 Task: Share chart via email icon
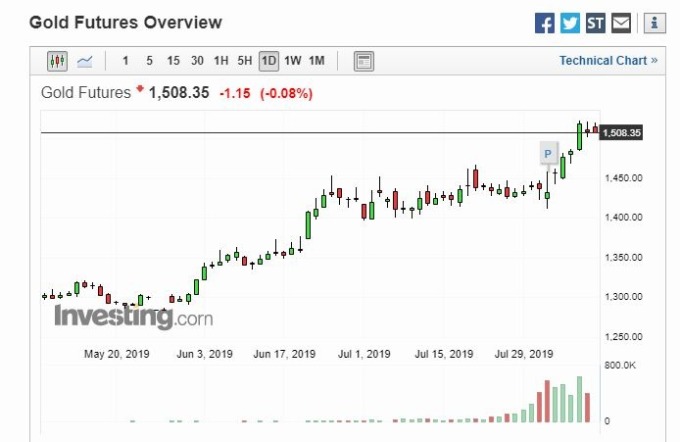click(x=621, y=23)
